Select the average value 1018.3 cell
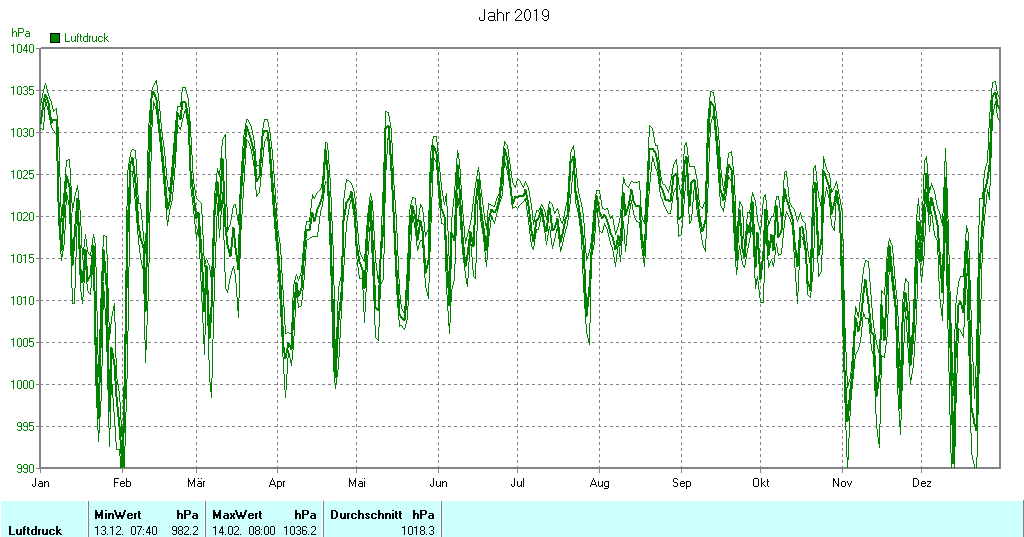Screen dimensions: 1024x537 coord(418,530)
